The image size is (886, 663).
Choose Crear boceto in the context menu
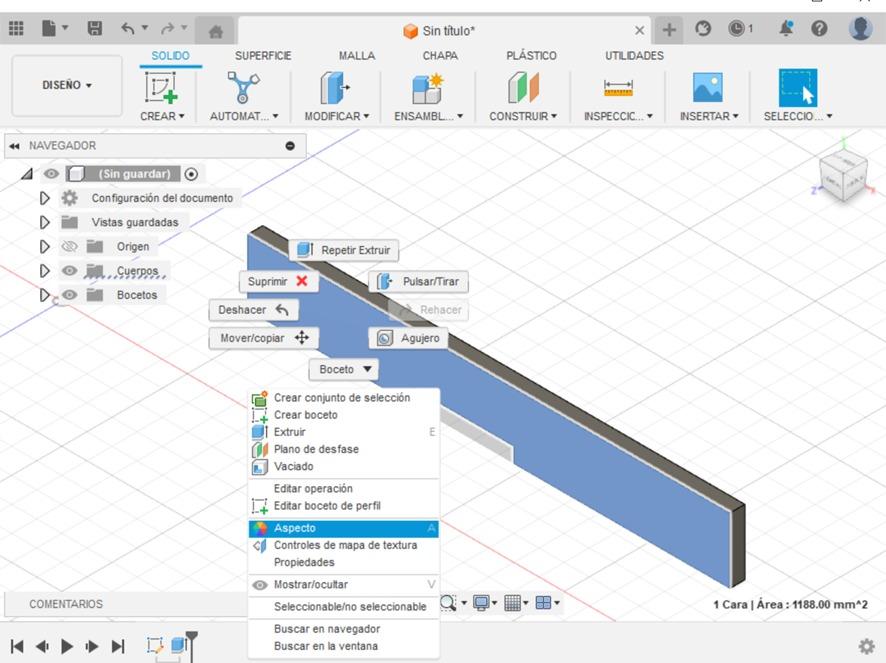click(344, 415)
